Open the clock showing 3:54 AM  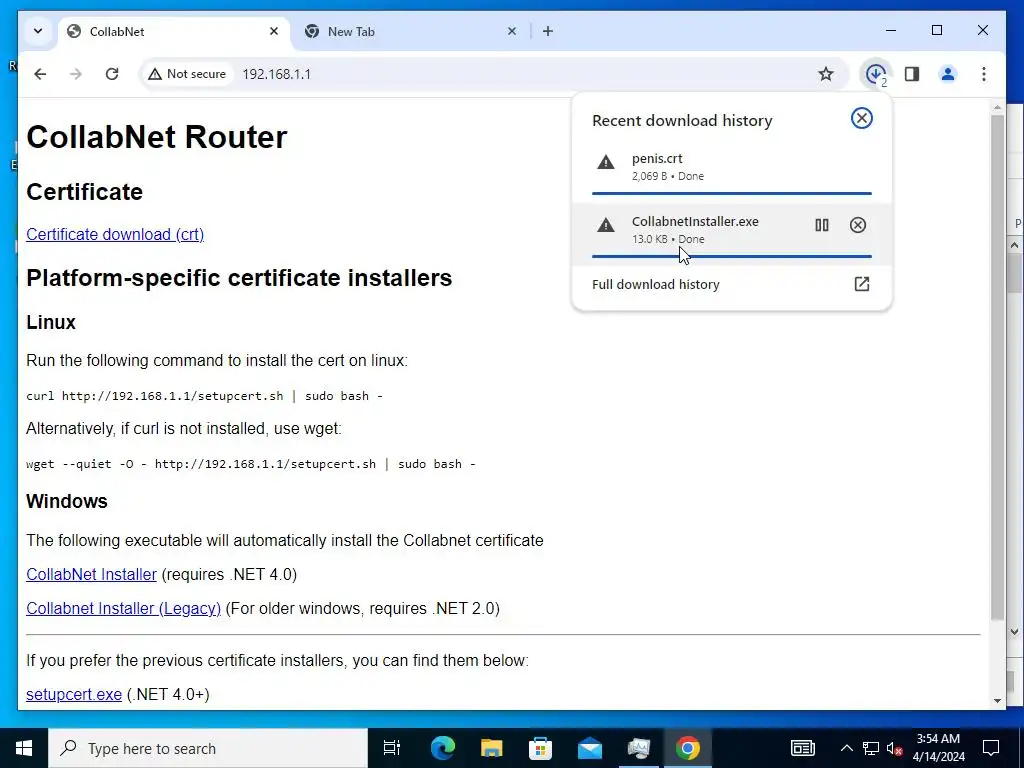tap(938, 748)
